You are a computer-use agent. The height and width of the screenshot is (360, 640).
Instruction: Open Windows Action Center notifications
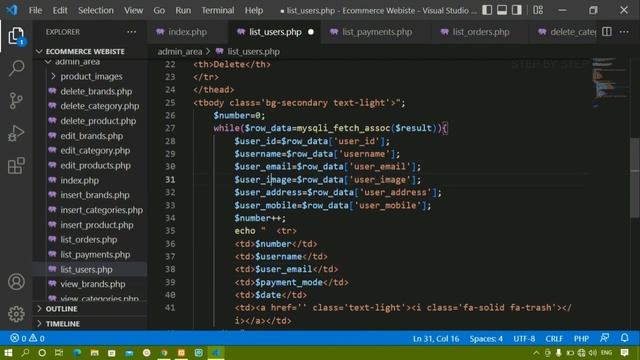click(x=624, y=353)
